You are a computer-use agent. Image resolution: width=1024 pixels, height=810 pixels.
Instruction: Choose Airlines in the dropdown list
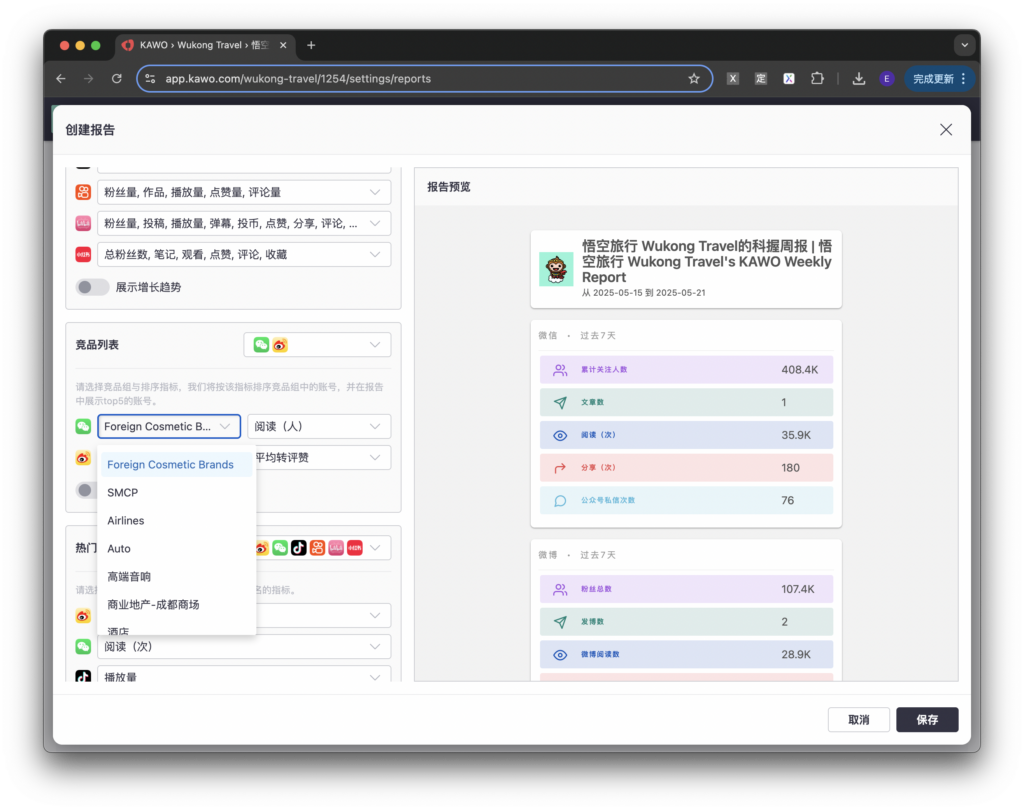tap(126, 521)
